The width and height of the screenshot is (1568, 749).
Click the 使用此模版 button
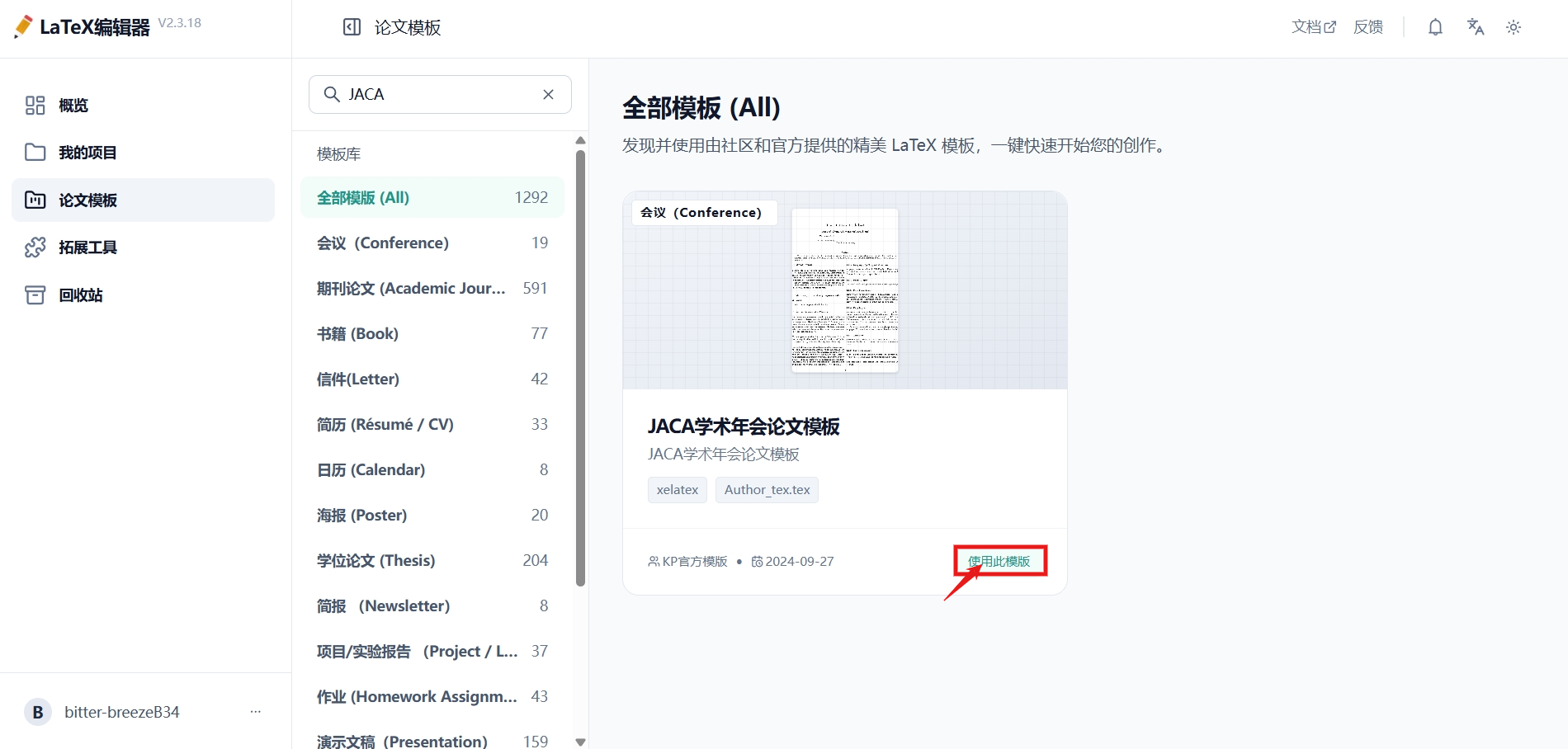coord(999,561)
